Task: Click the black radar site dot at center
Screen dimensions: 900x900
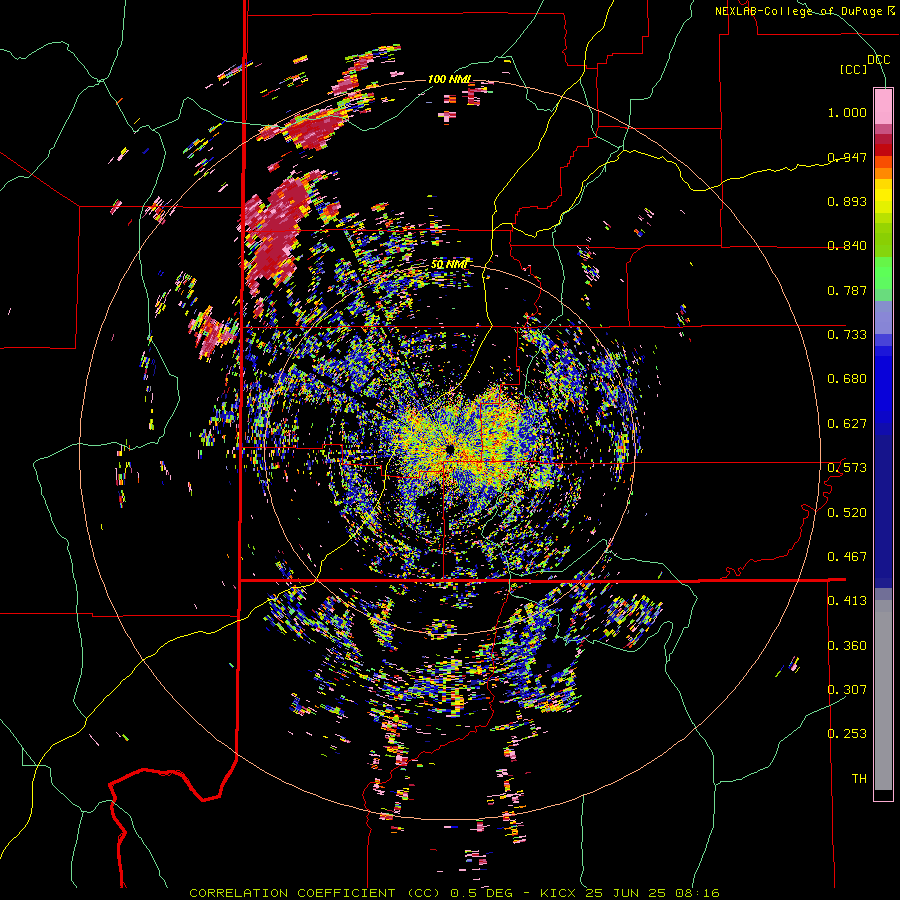Action: click(x=449, y=449)
